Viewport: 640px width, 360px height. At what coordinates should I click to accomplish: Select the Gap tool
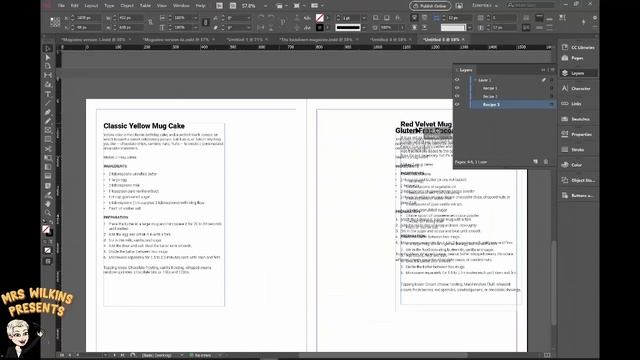[x=48, y=75]
